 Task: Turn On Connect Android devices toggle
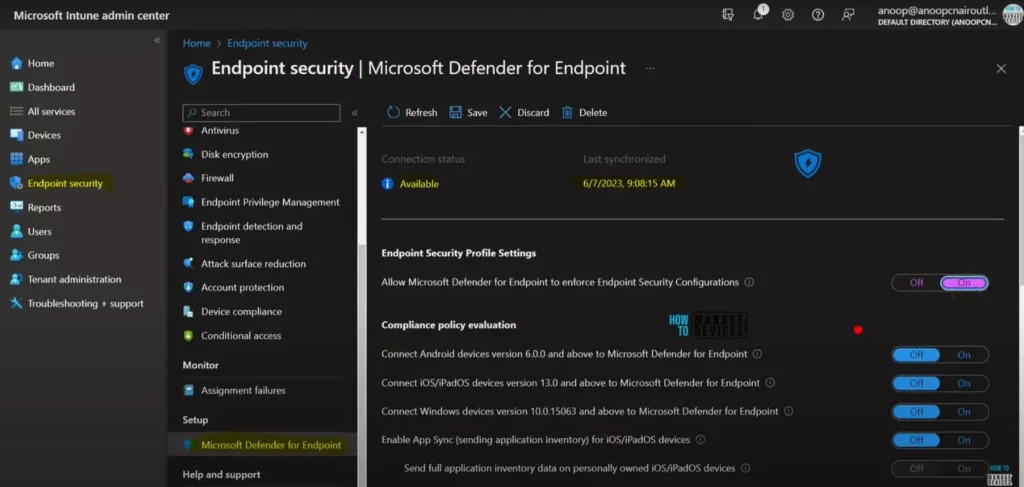964,355
